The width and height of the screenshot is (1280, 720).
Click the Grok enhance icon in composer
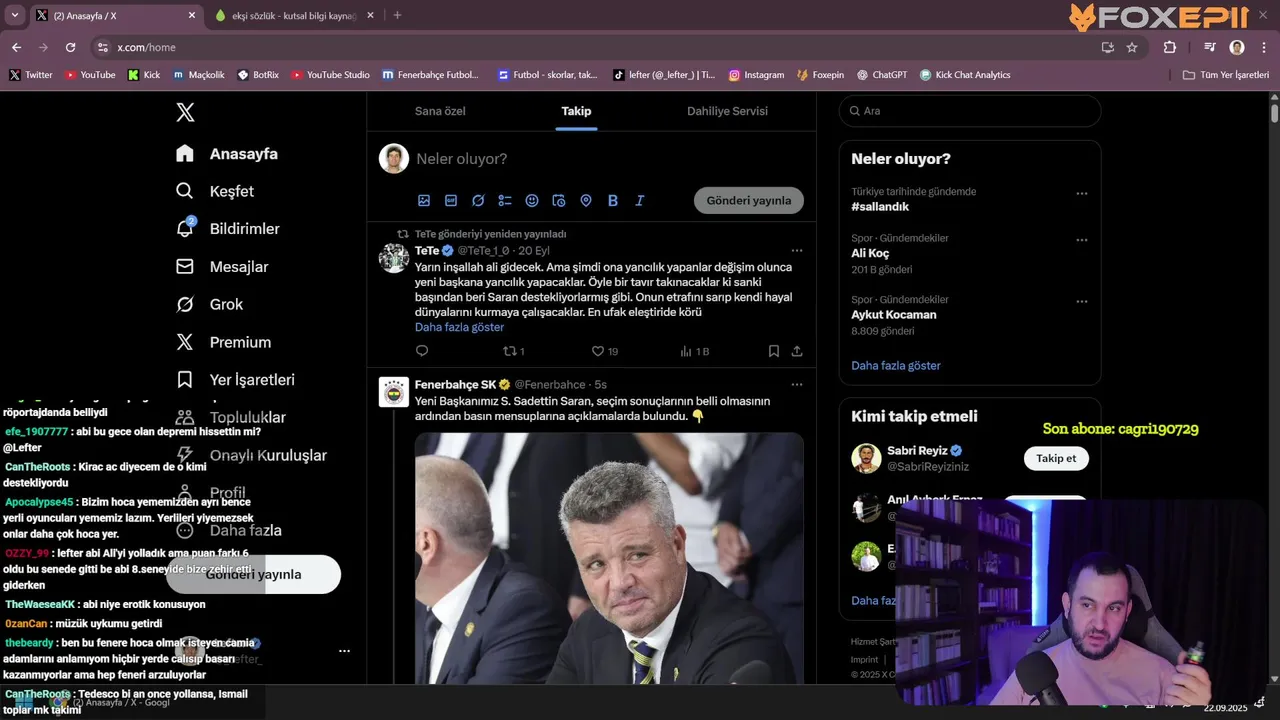click(478, 201)
